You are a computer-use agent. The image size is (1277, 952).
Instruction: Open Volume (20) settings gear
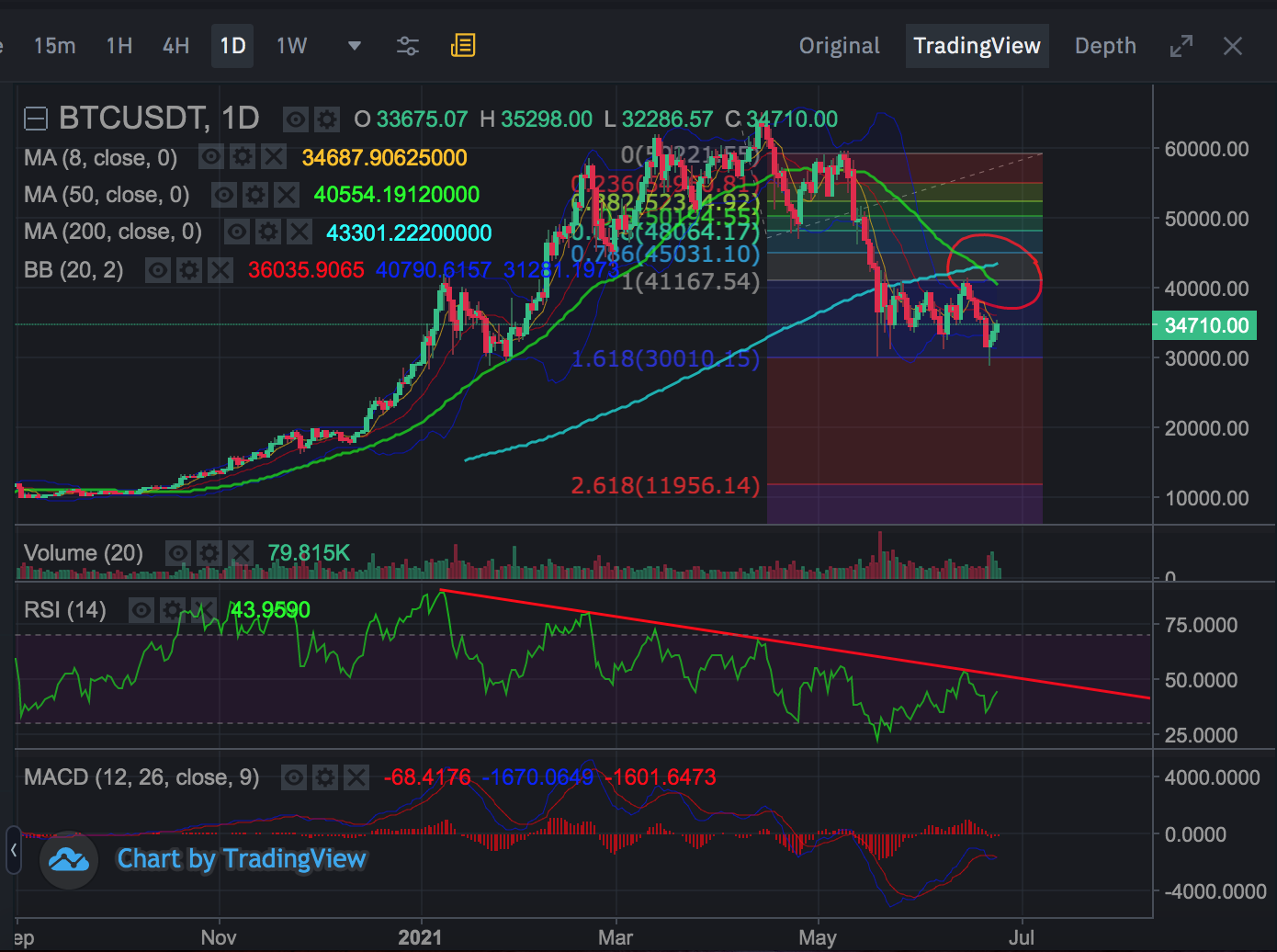tap(209, 553)
